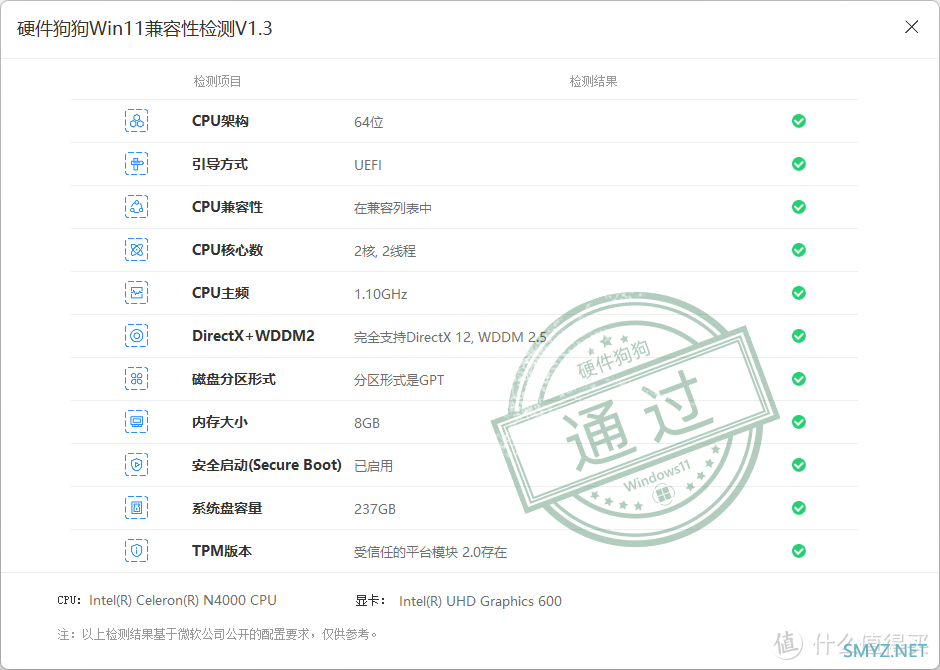Click the 检测结果 column header

pos(593,82)
